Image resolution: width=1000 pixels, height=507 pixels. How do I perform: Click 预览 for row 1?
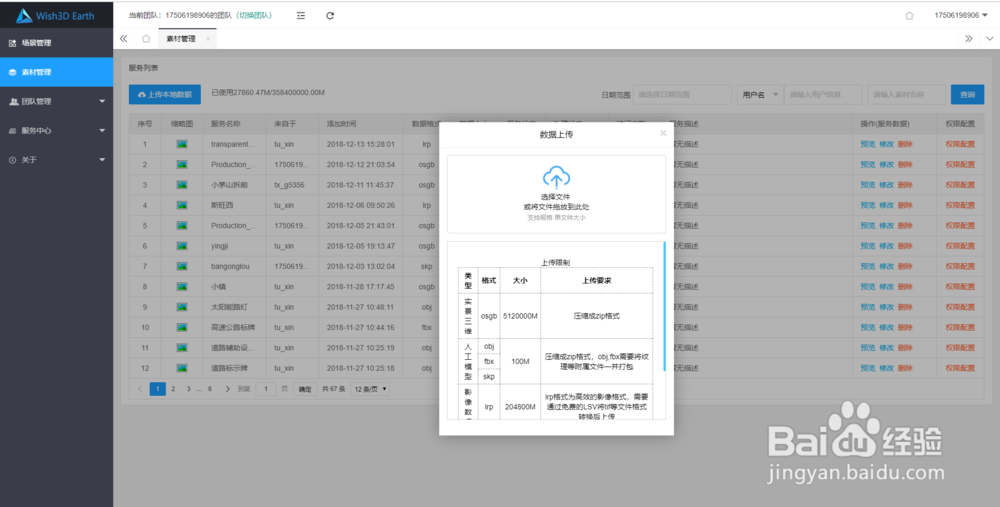click(x=867, y=144)
